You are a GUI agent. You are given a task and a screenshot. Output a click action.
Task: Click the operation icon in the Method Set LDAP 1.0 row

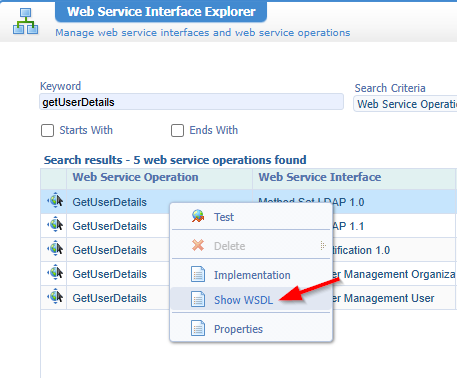[x=55, y=201]
